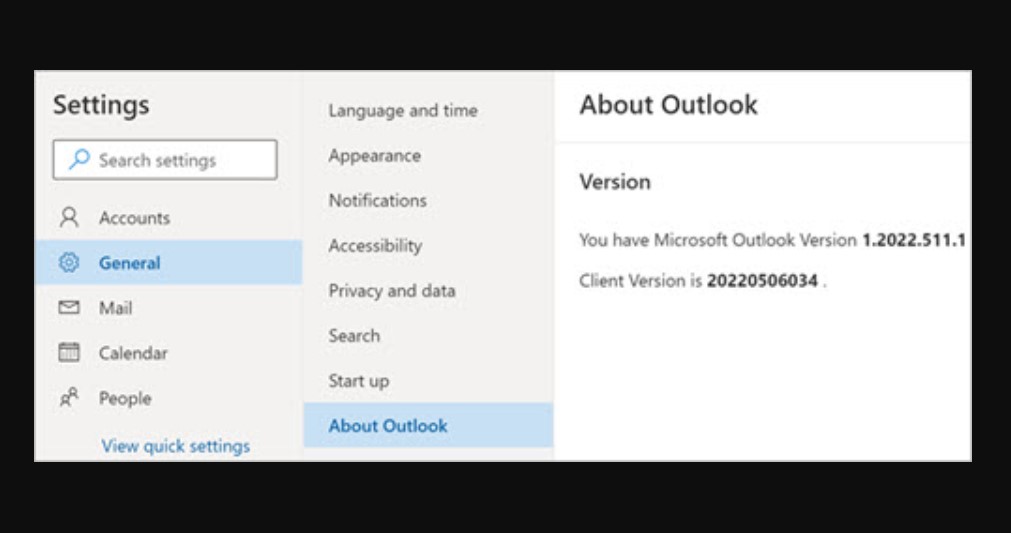Click the magnifier icon in search box
This screenshot has width=1011, height=533.
pyautogui.click(x=79, y=159)
